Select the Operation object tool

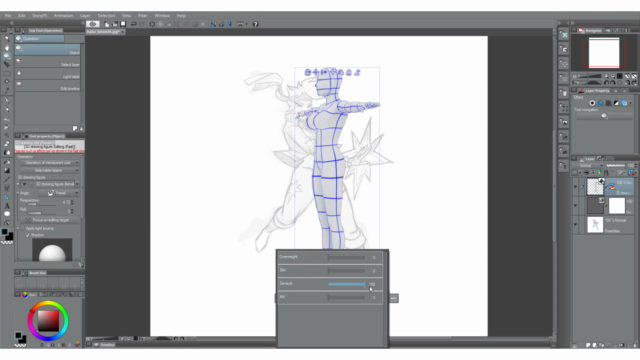pos(7,56)
